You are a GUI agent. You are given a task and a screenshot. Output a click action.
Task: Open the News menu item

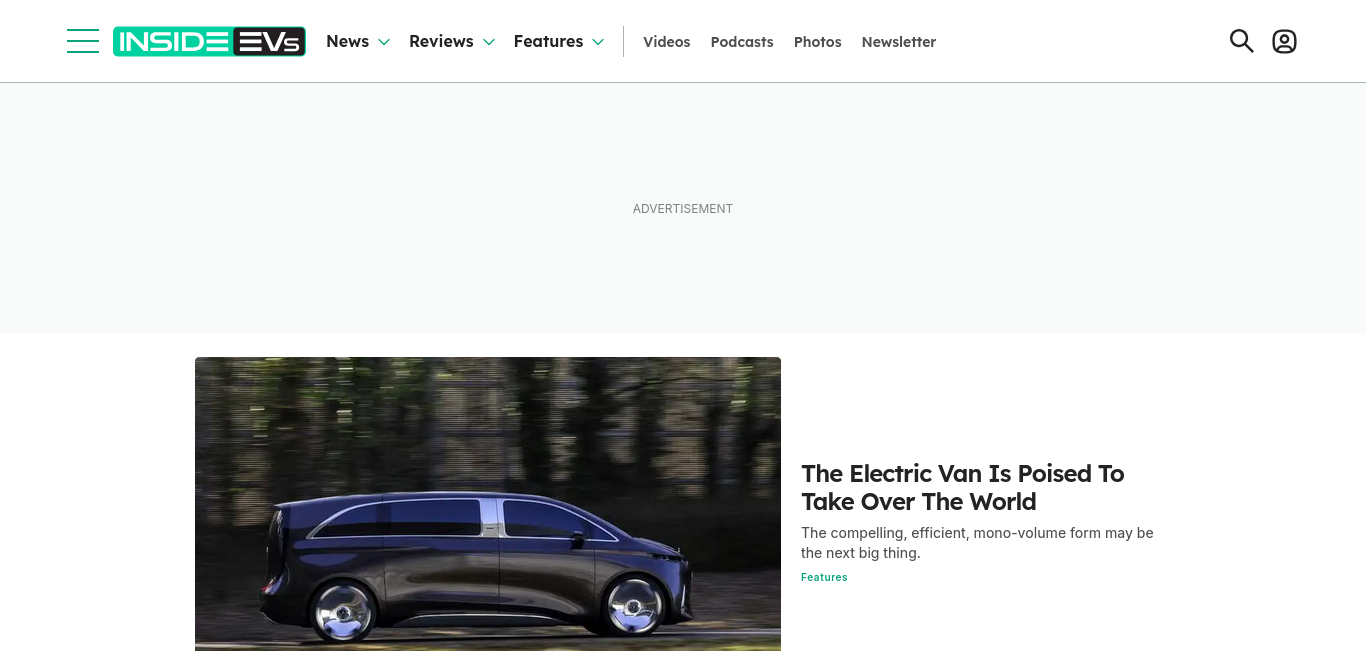[347, 41]
